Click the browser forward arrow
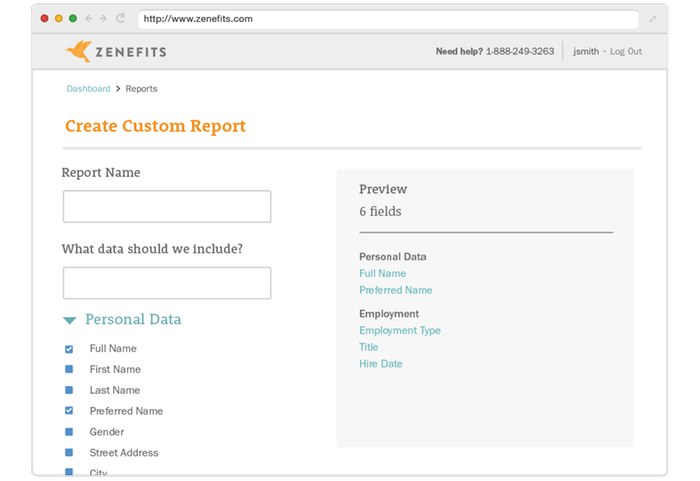Viewport: 700px width, 481px height. pos(103,18)
